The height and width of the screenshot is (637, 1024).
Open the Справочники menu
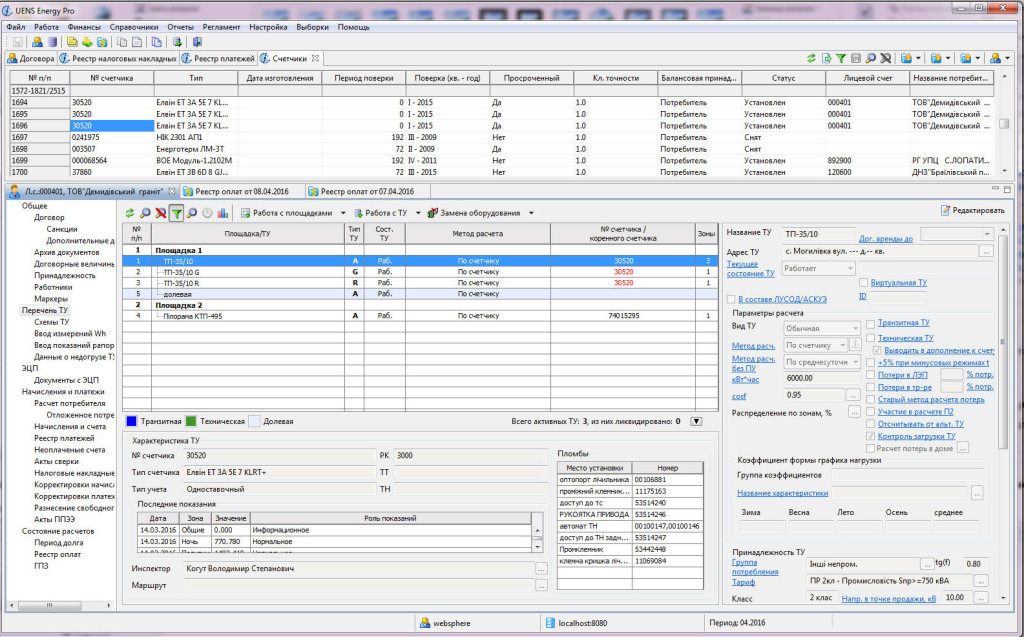[x=132, y=27]
